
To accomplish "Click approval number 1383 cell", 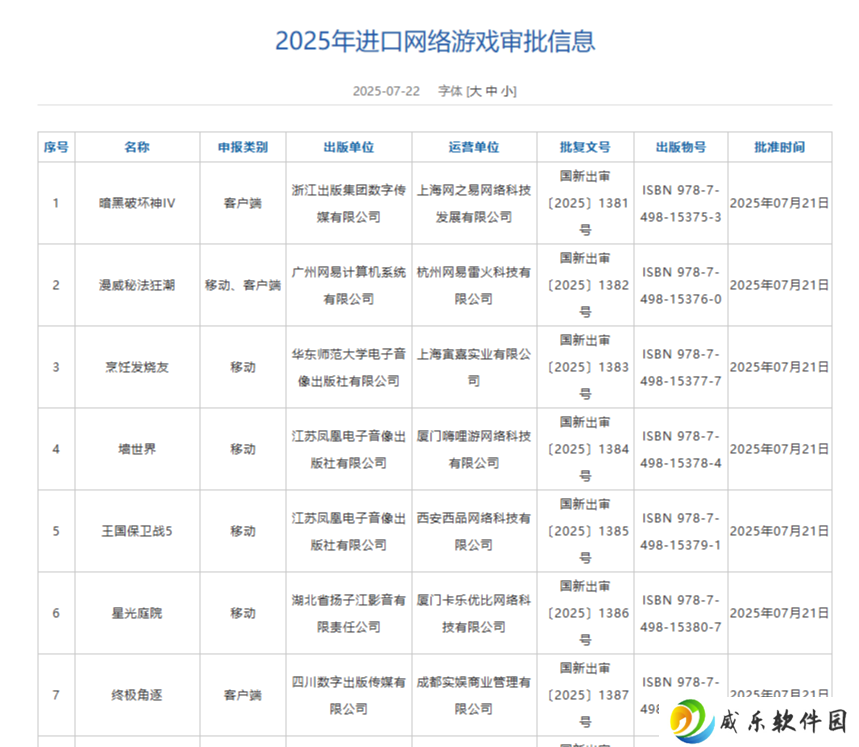I will coord(585,367).
